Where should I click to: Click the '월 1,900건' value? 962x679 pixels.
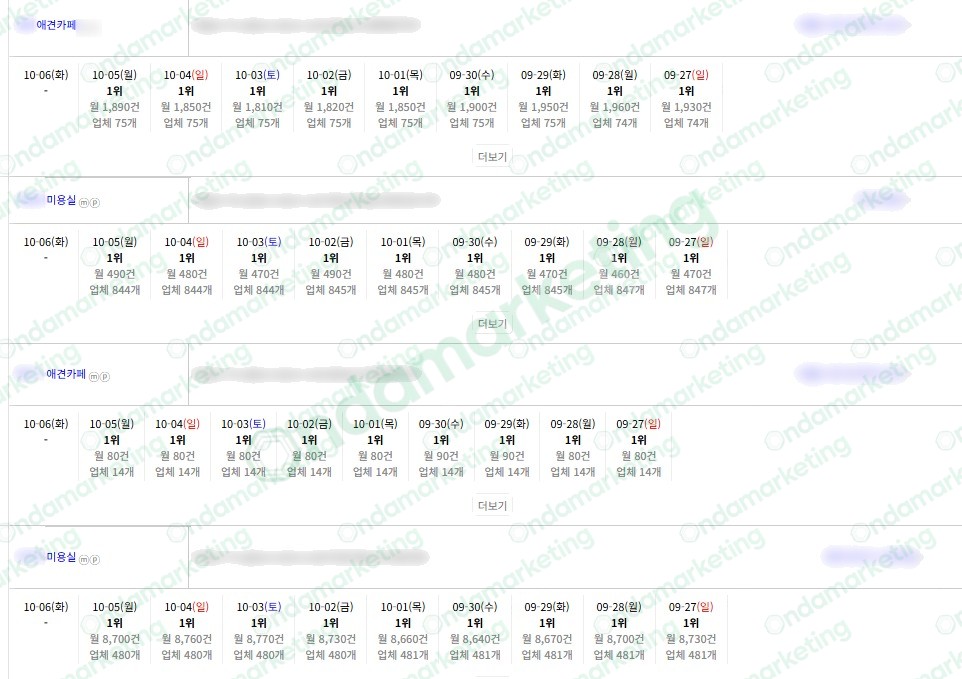(x=472, y=107)
